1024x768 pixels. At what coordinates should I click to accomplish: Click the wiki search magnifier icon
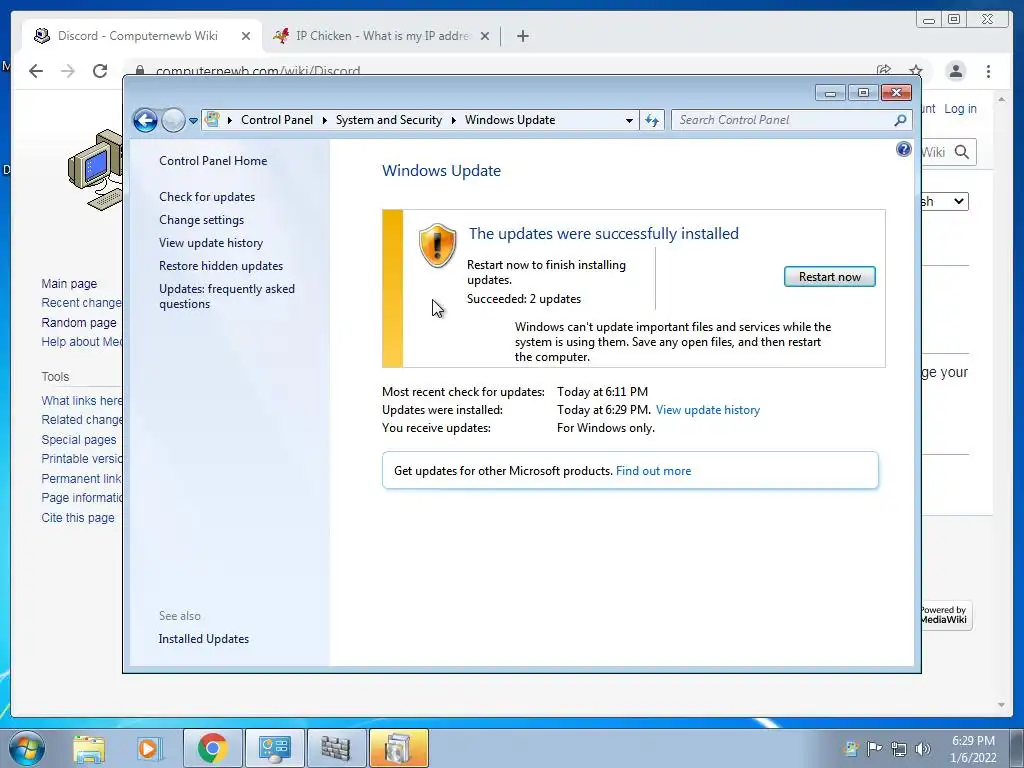962,152
